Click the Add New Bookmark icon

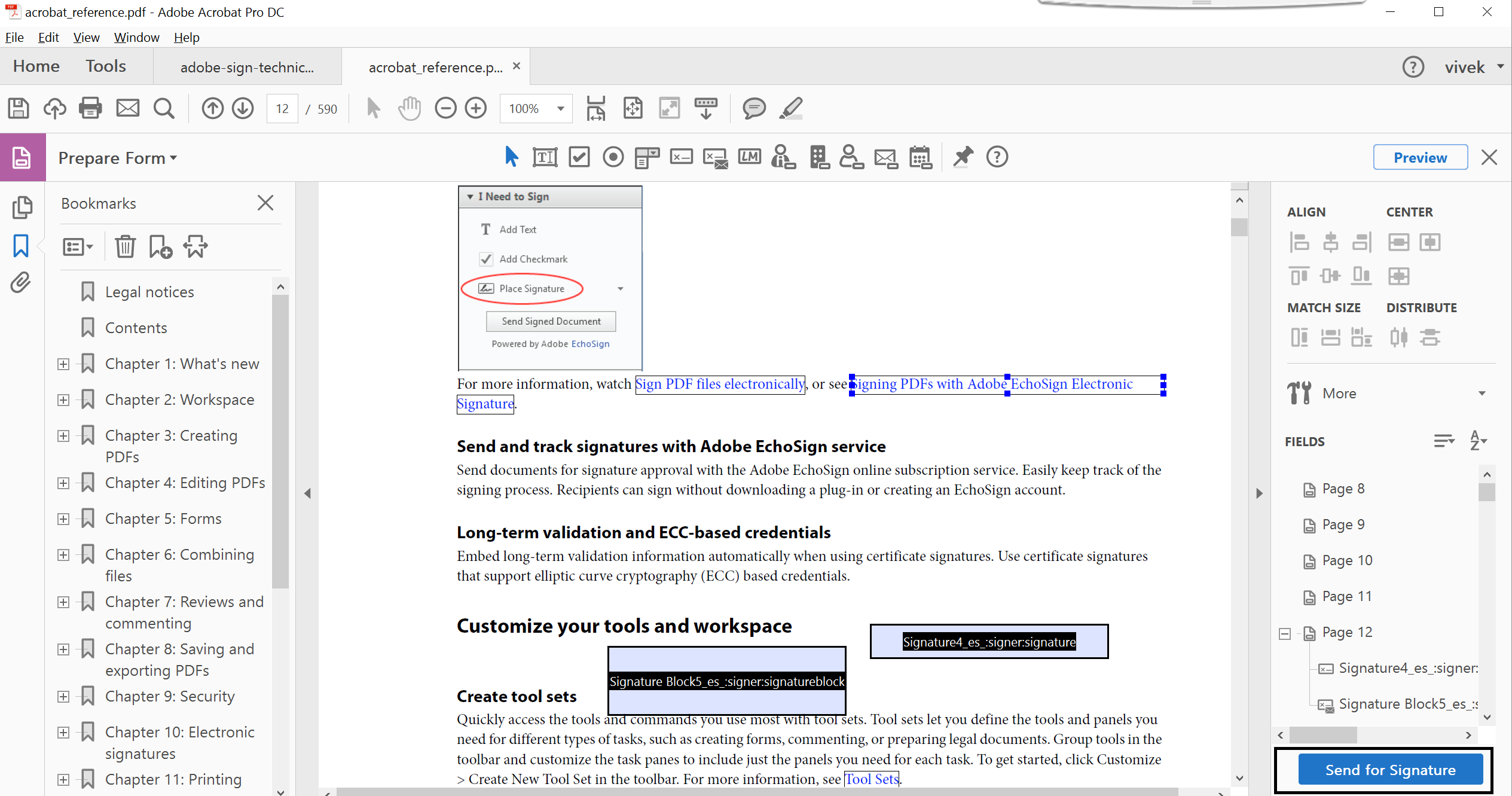click(x=160, y=246)
